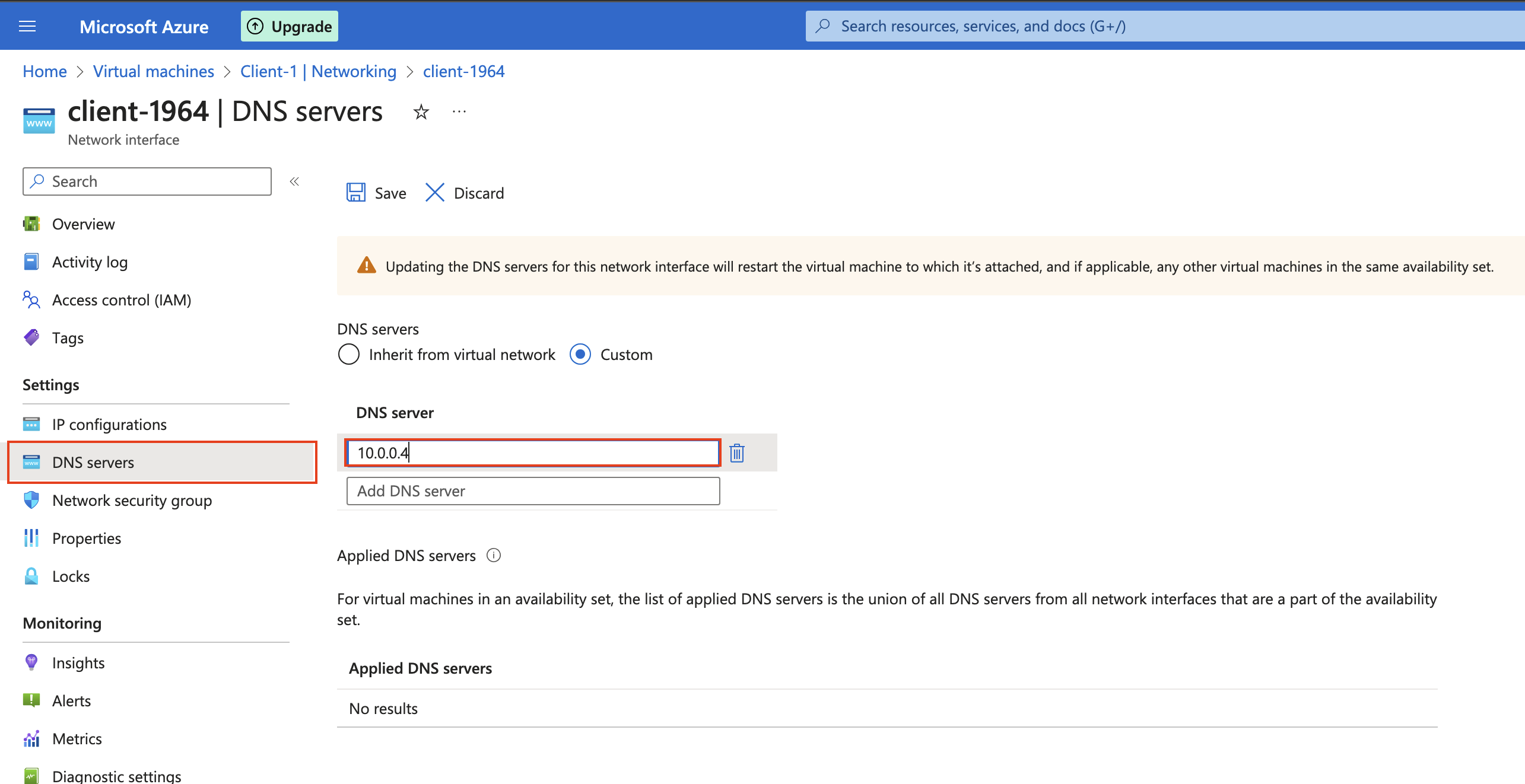This screenshot has width=1525, height=784.
Task: Select the Network security group icon
Action: point(31,500)
